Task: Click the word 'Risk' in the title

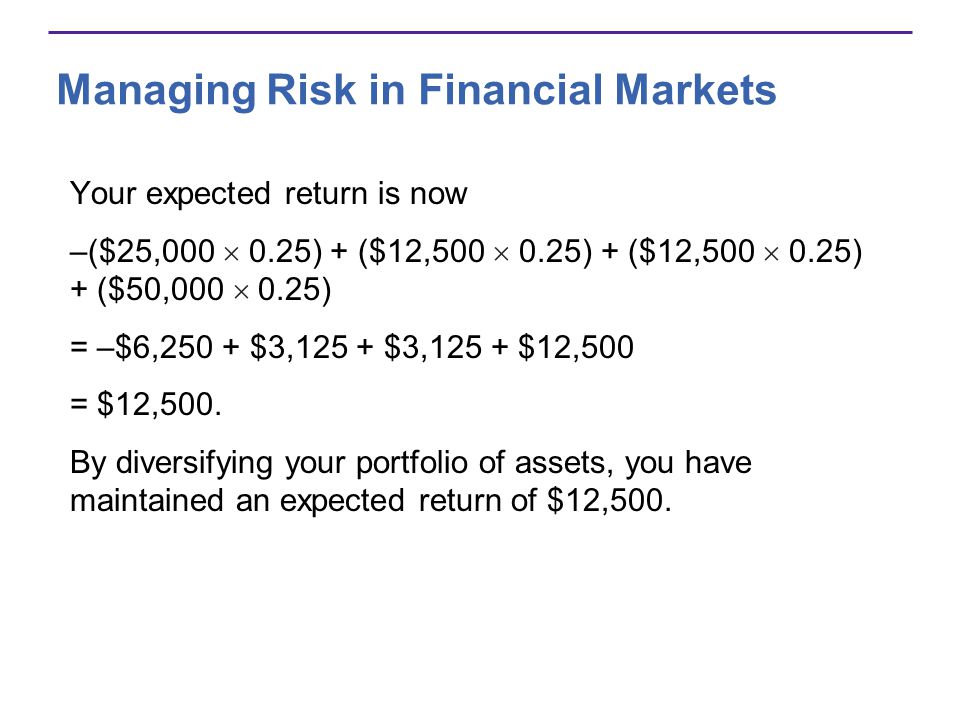Action: click(311, 91)
